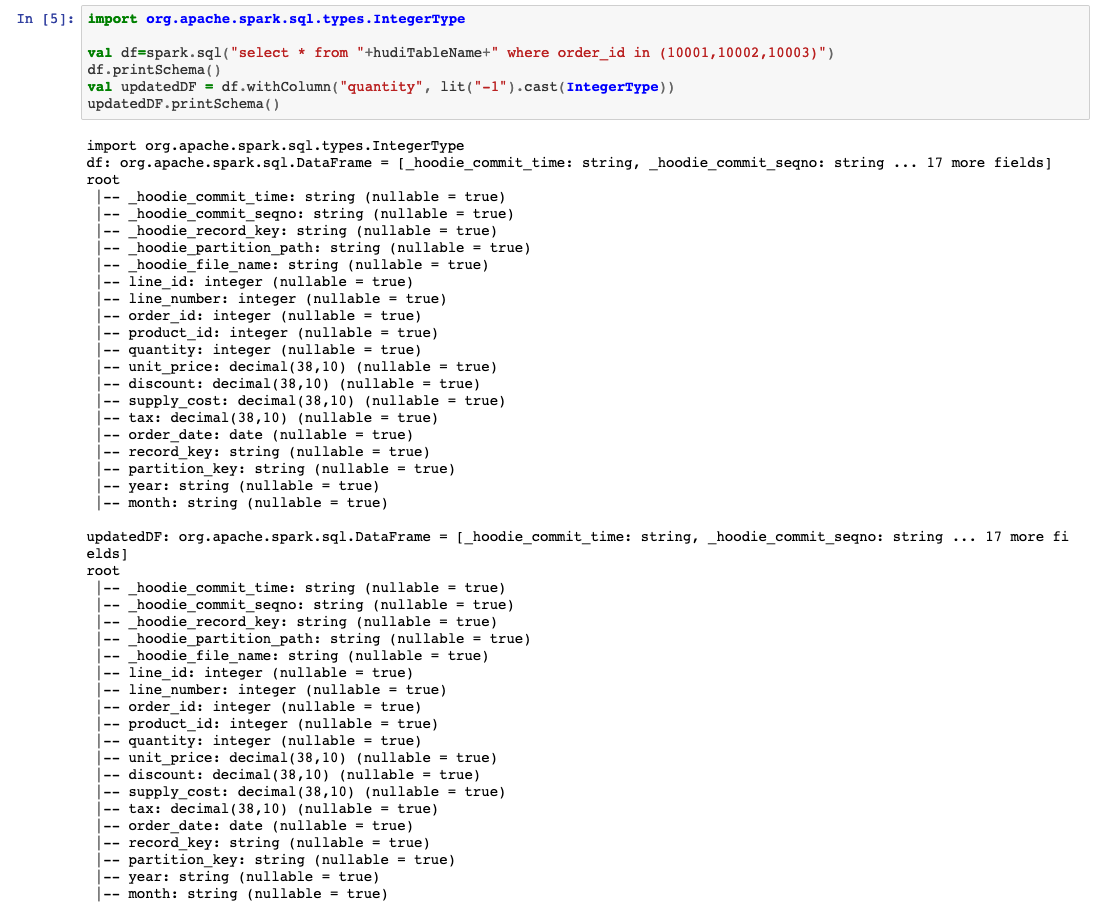The width and height of the screenshot is (1101, 917).
Task: Click the val updatedDF withColumn code line
Action: coord(381,87)
